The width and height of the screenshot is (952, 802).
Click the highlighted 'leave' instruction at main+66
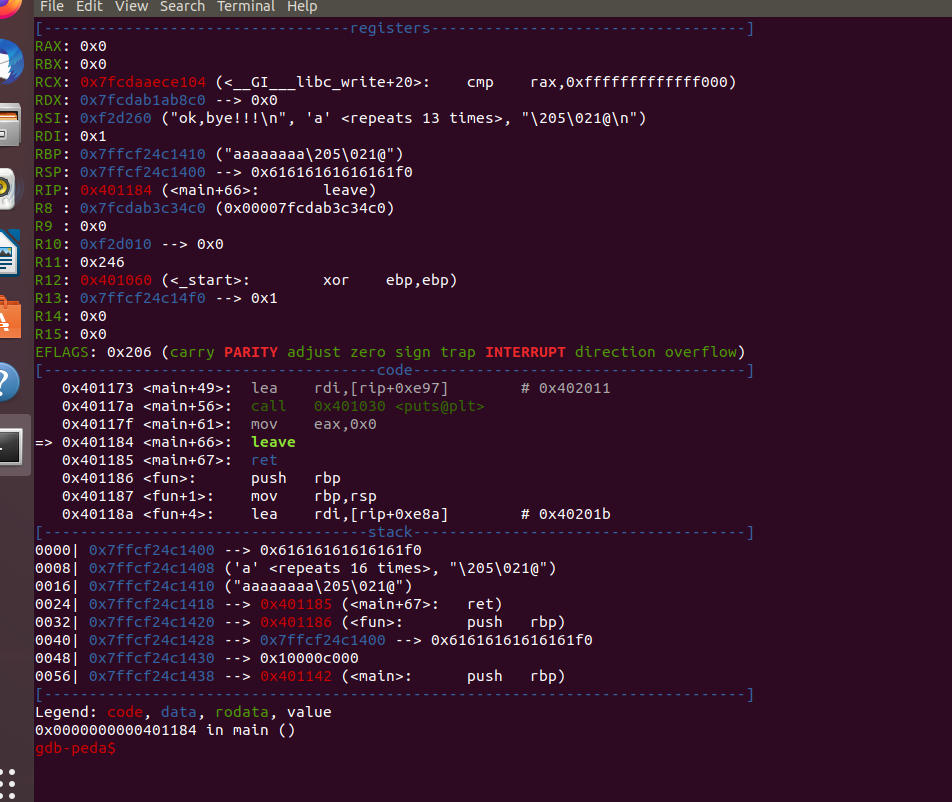tap(273, 442)
